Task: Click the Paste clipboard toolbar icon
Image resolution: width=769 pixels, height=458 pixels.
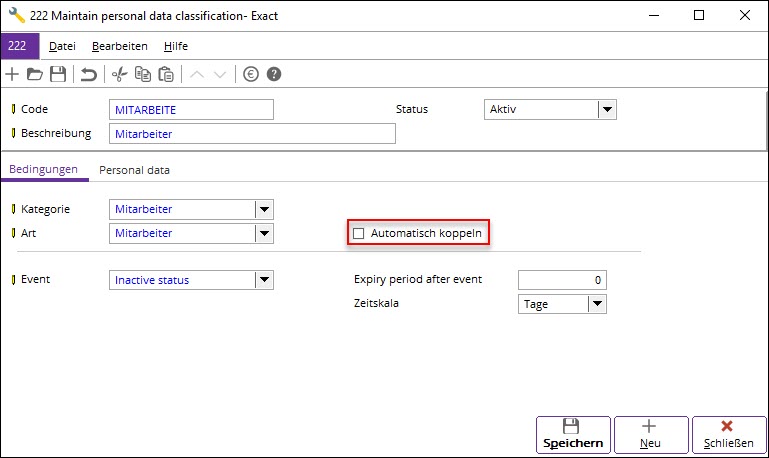Action: coord(166,75)
